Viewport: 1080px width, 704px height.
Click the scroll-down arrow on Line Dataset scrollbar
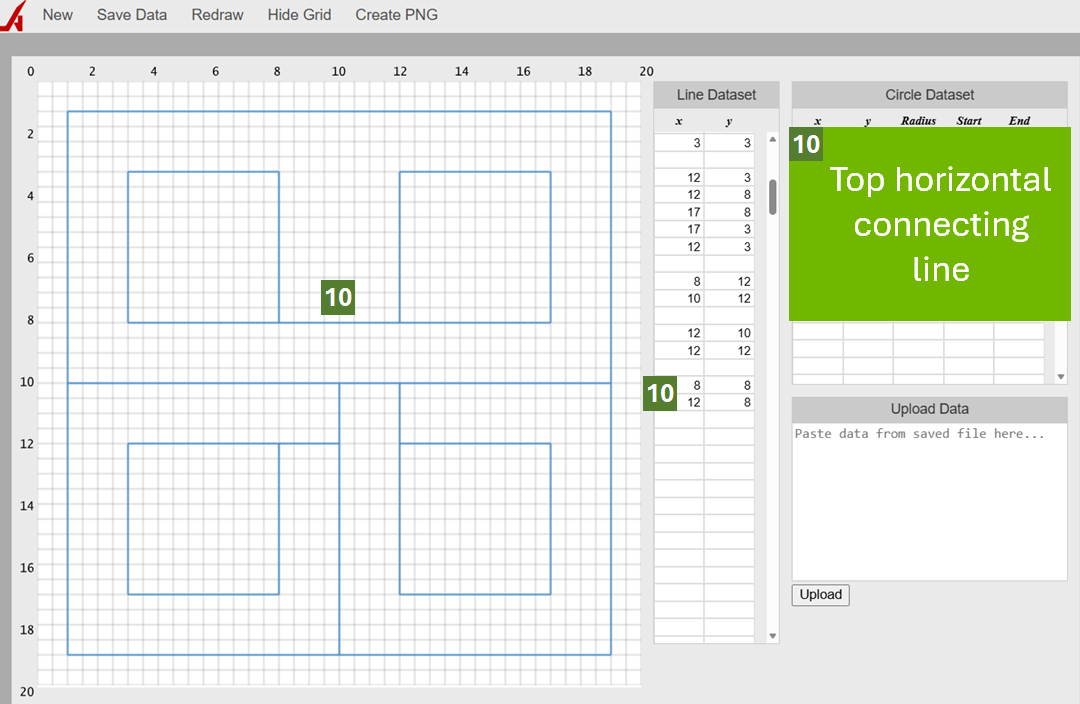771,635
